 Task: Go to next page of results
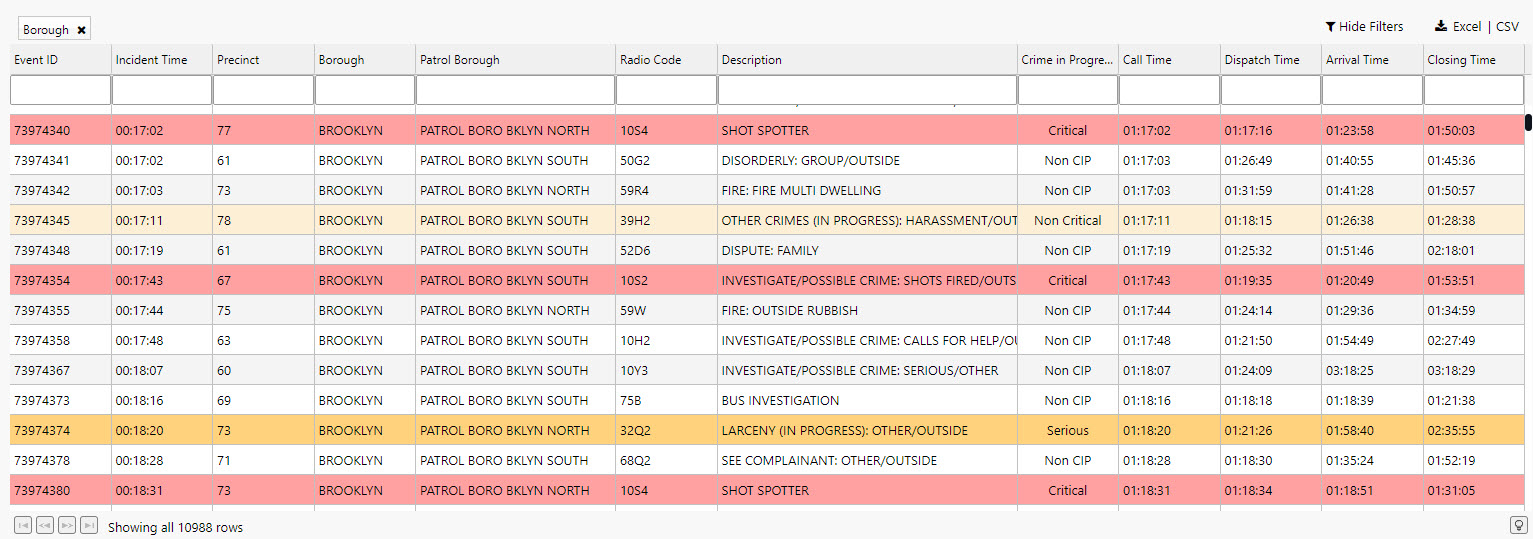point(66,525)
